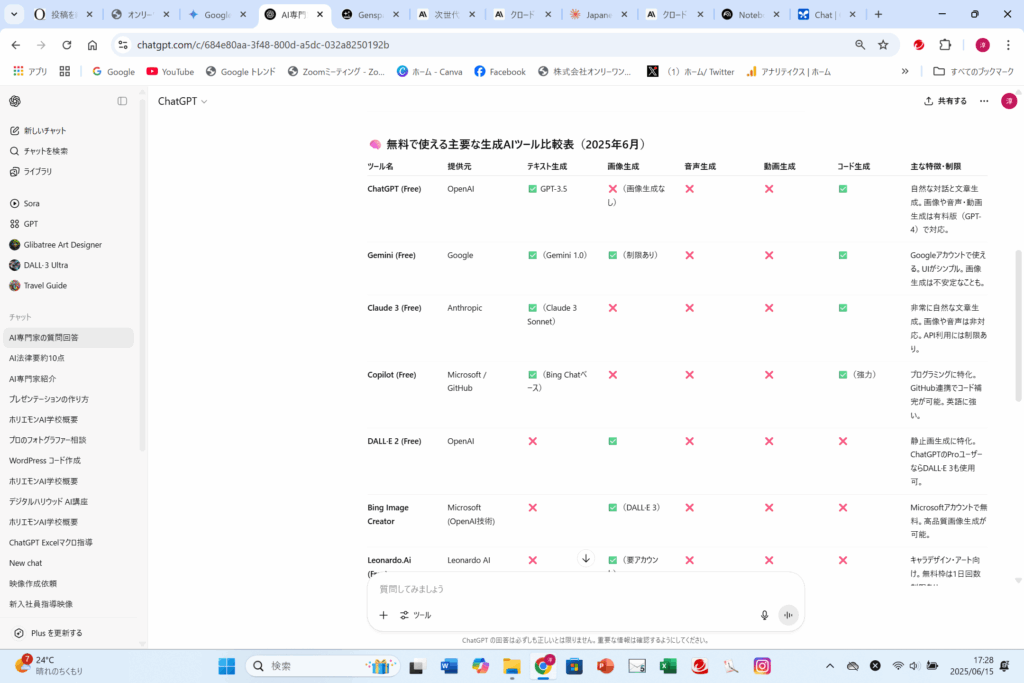Open the browser extensions puzzle icon
Image resolution: width=1024 pixels, height=683 pixels.
click(945, 45)
